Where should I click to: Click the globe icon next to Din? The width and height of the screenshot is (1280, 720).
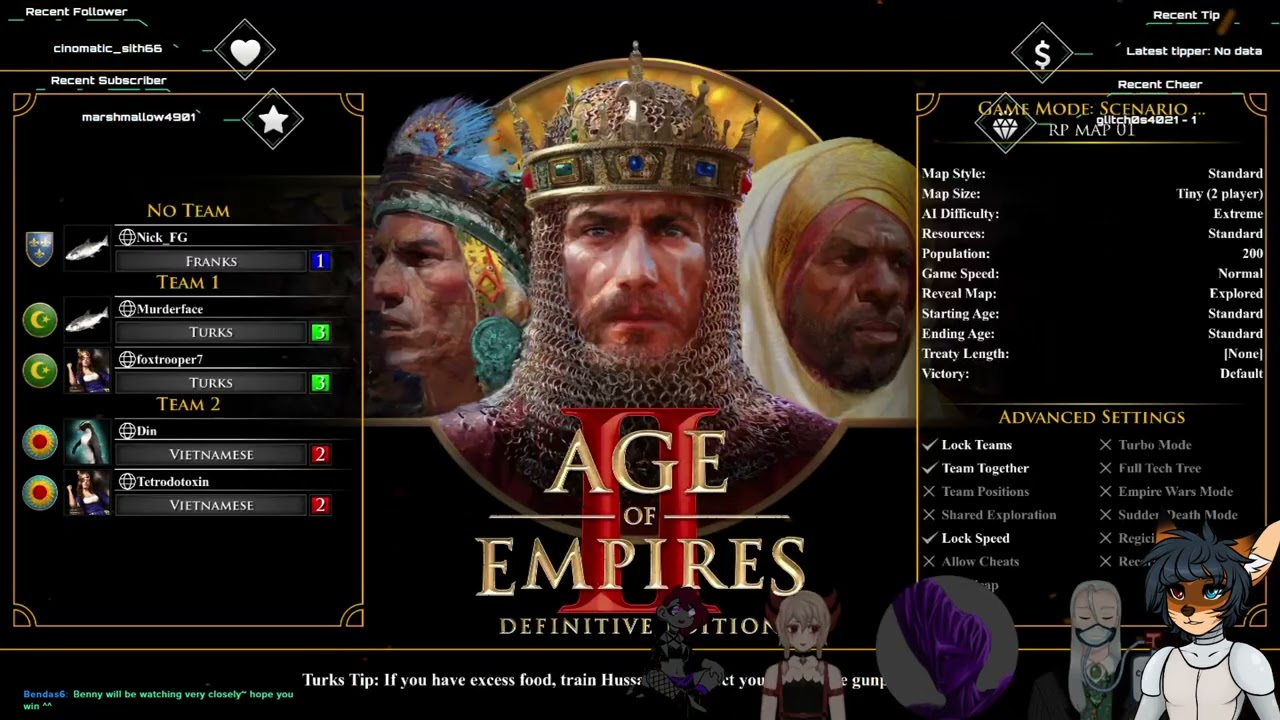point(127,430)
